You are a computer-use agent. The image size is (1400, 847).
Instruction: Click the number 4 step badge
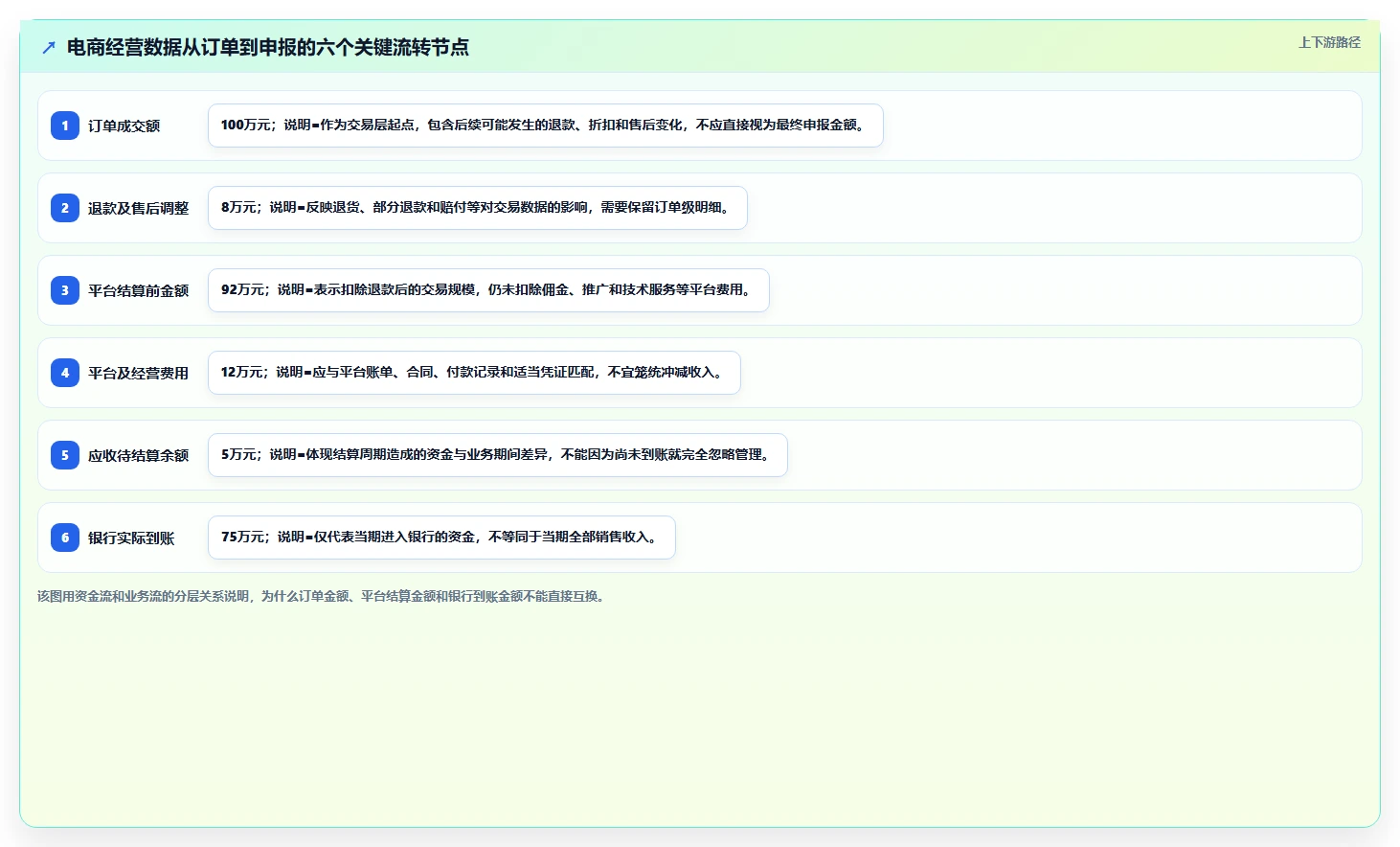coord(65,373)
